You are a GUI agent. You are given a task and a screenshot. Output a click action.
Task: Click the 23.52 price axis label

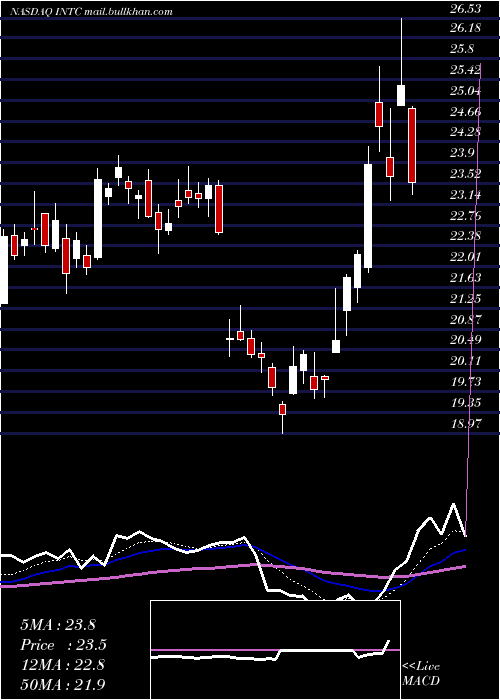(465, 174)
